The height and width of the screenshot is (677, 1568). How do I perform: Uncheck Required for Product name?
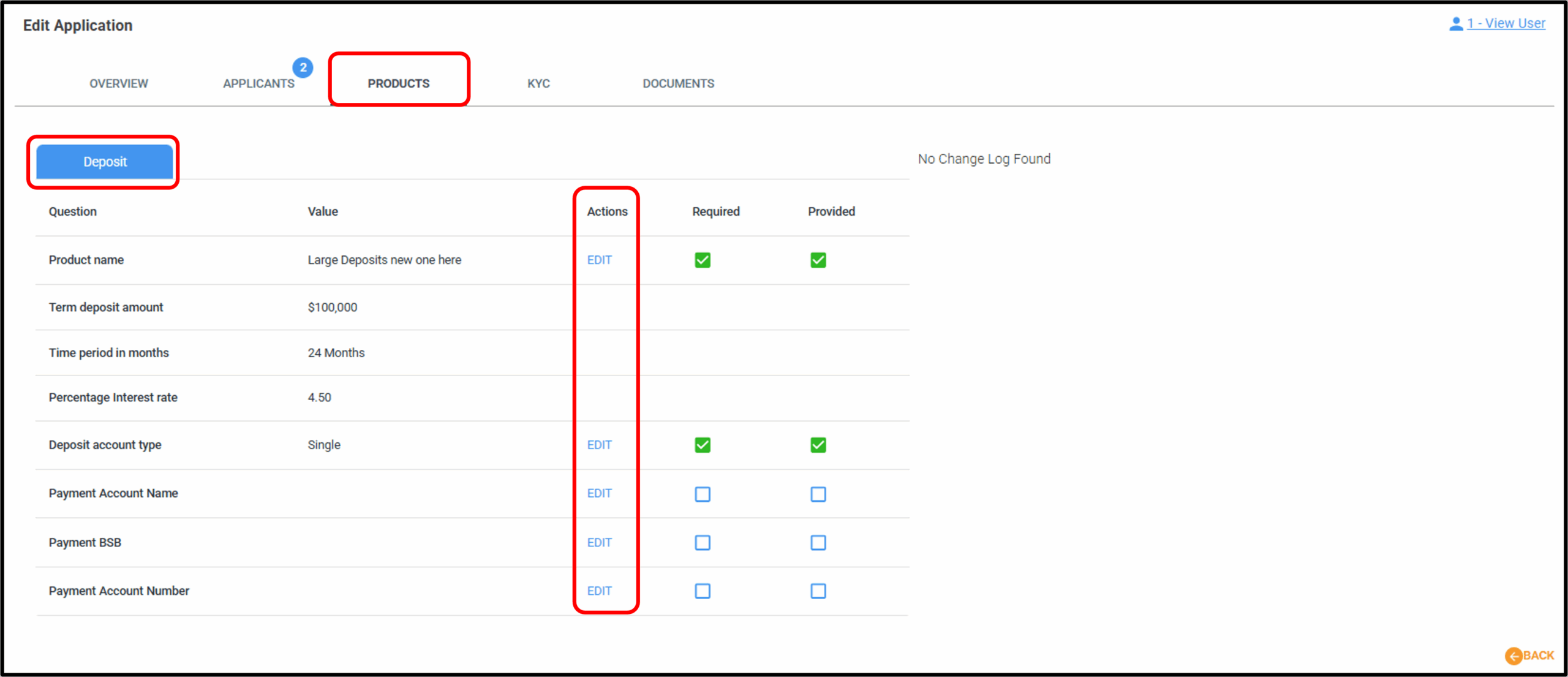(703, 260)
